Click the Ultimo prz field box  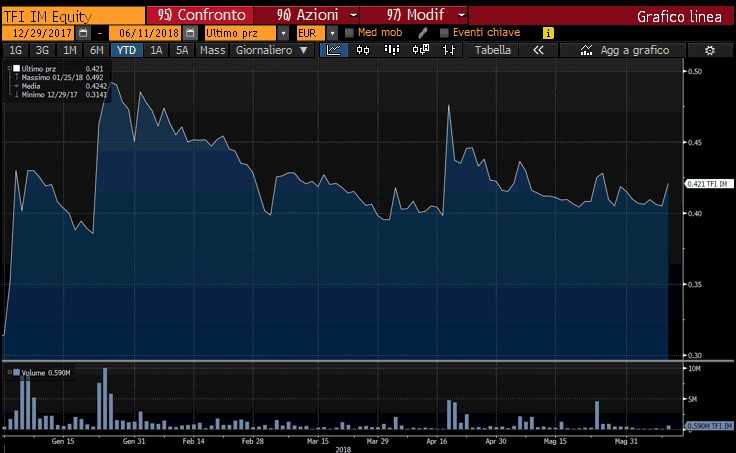point(240,33)
